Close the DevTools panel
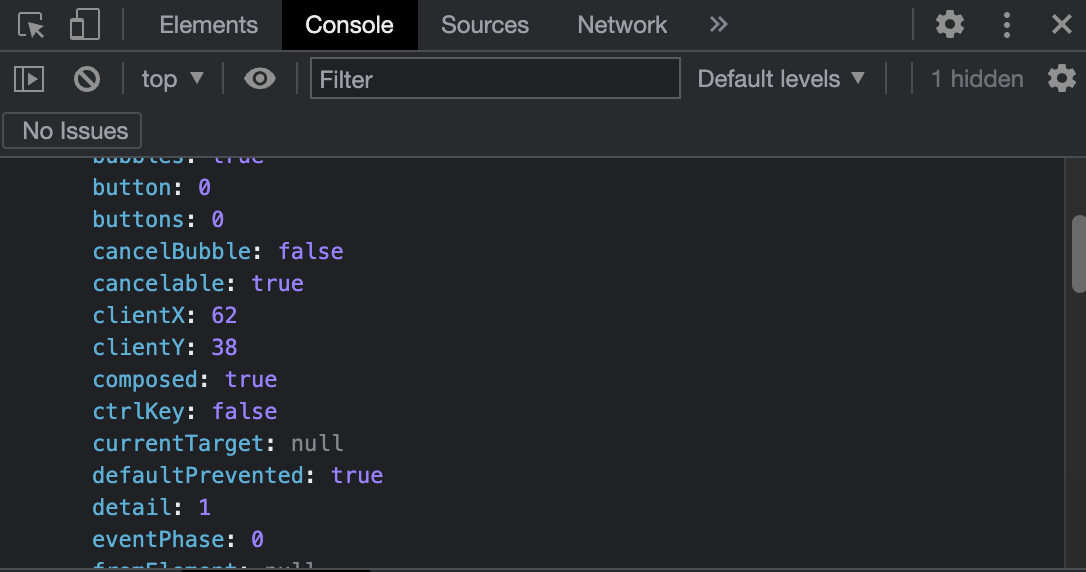The width and height of the screenshot is (1086, 572). [1061, 25]
